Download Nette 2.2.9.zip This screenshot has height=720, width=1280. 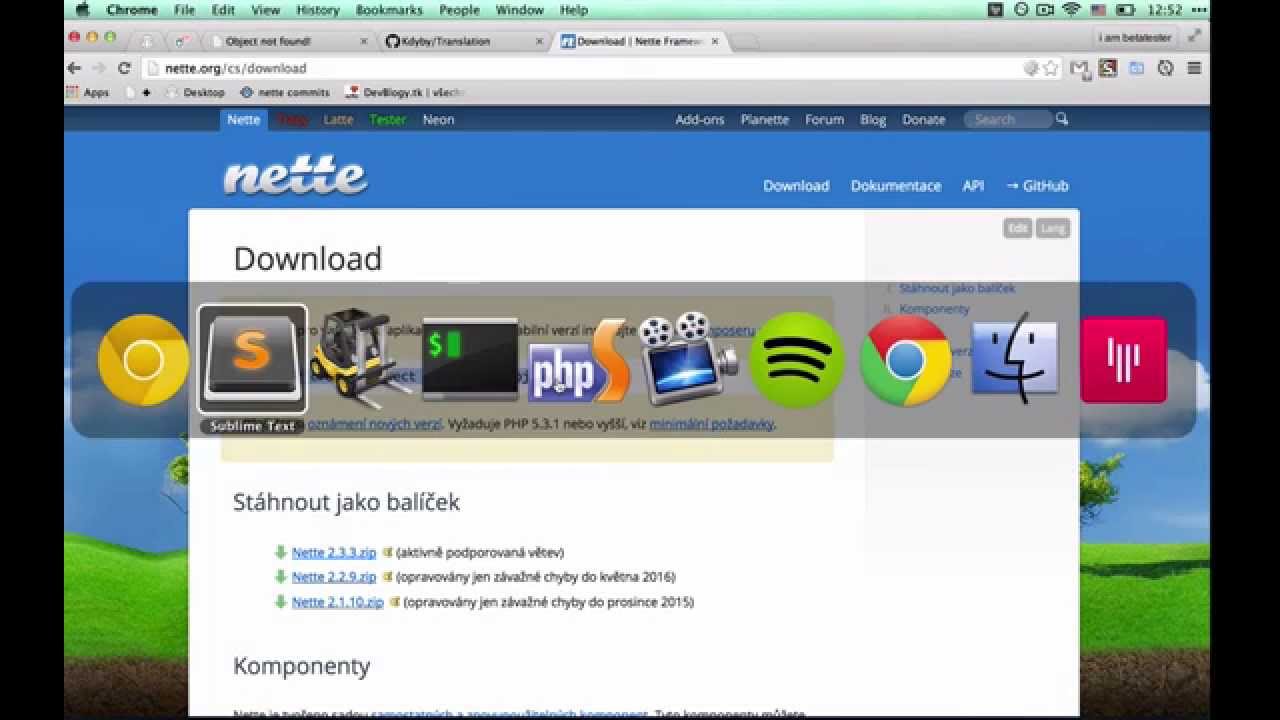334,577
